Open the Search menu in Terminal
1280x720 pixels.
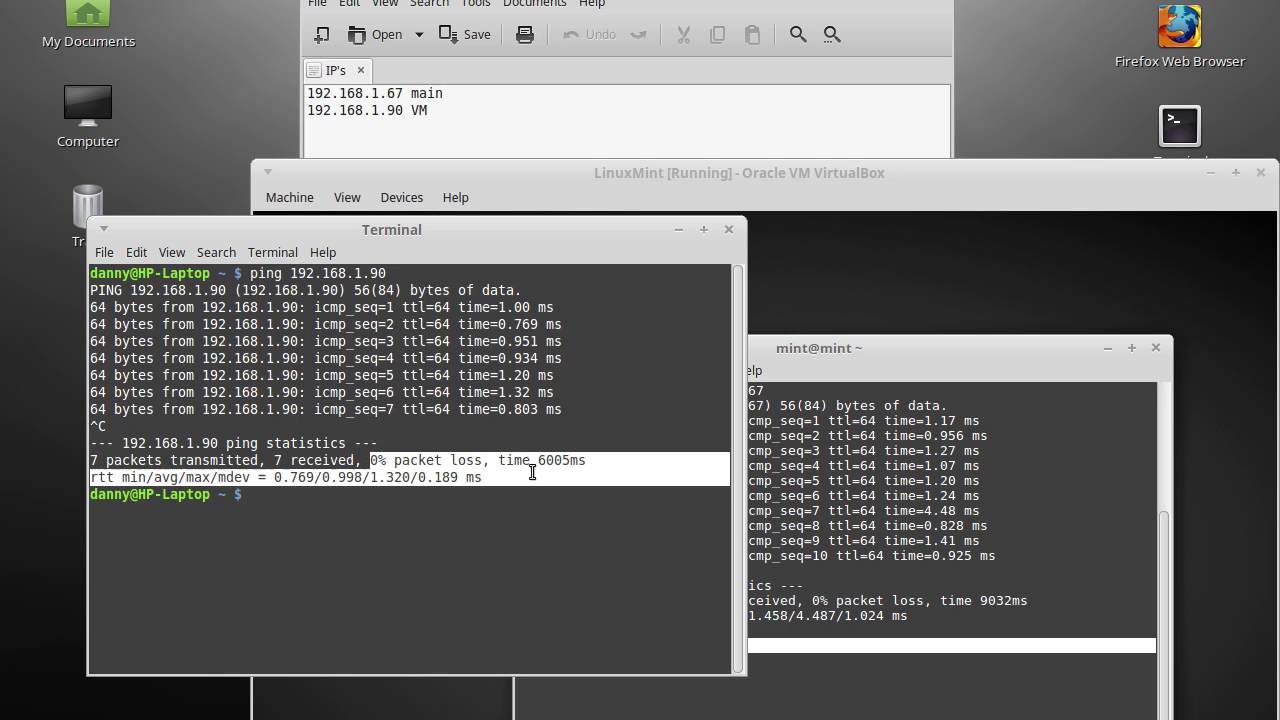[x=216, y=252]
